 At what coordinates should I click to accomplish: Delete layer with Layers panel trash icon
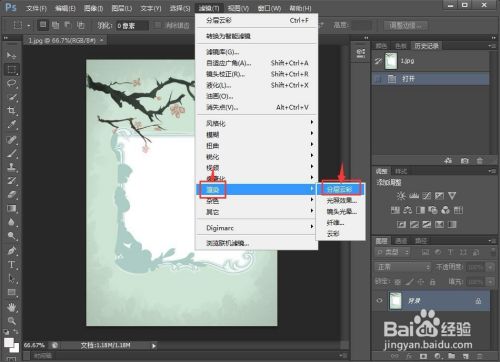[x=480, y=356]
